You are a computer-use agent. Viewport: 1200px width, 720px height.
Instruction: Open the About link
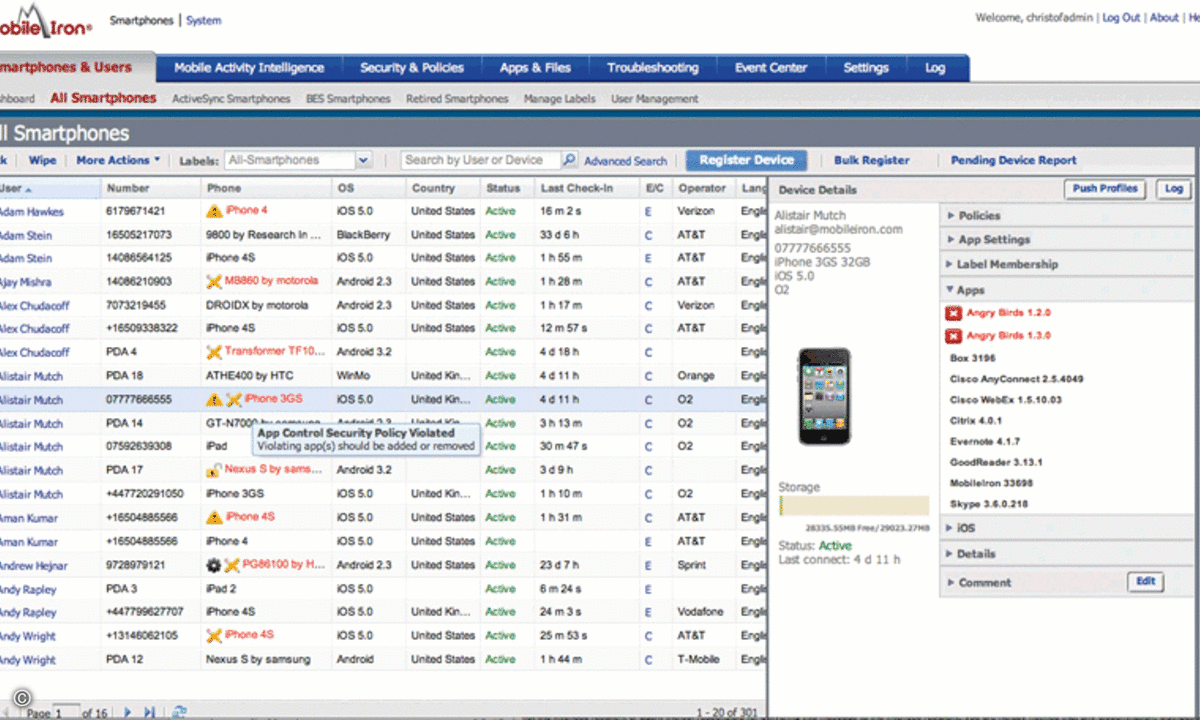(x=1164, y=18)
